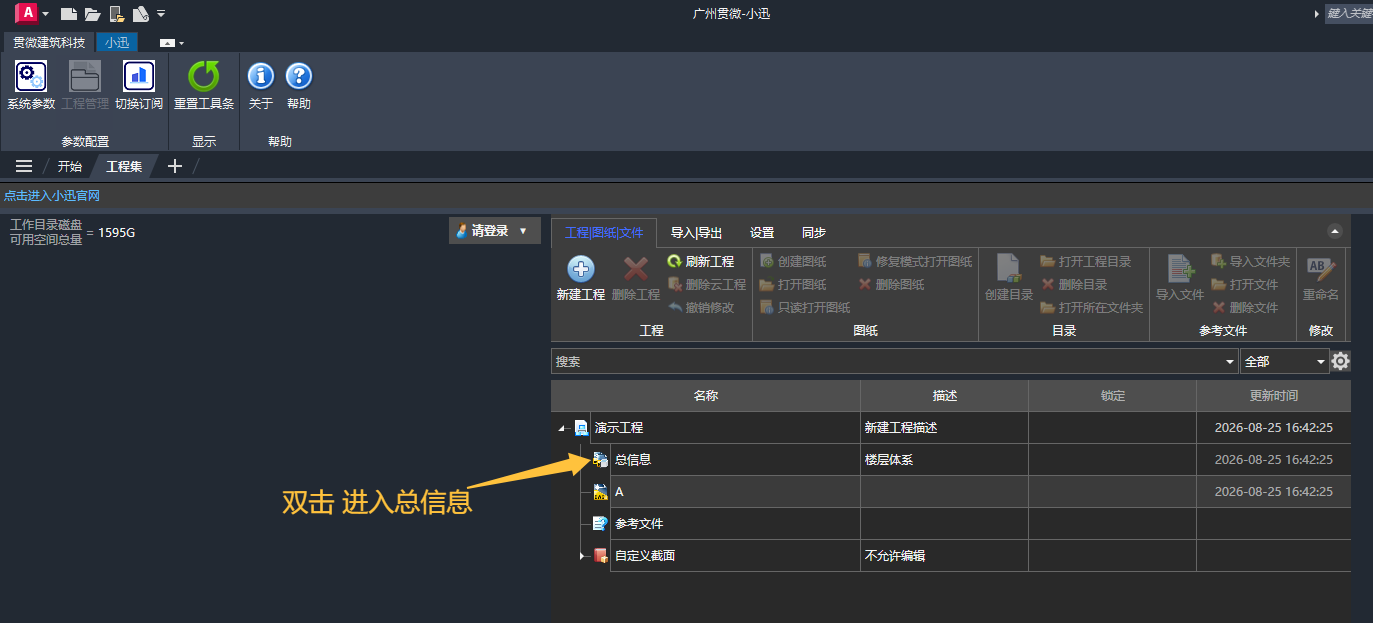The height and width of the screenshot is (623, 1373).
Task: Click 删除目录 delete directory
Action: [x=1074, y=284]
